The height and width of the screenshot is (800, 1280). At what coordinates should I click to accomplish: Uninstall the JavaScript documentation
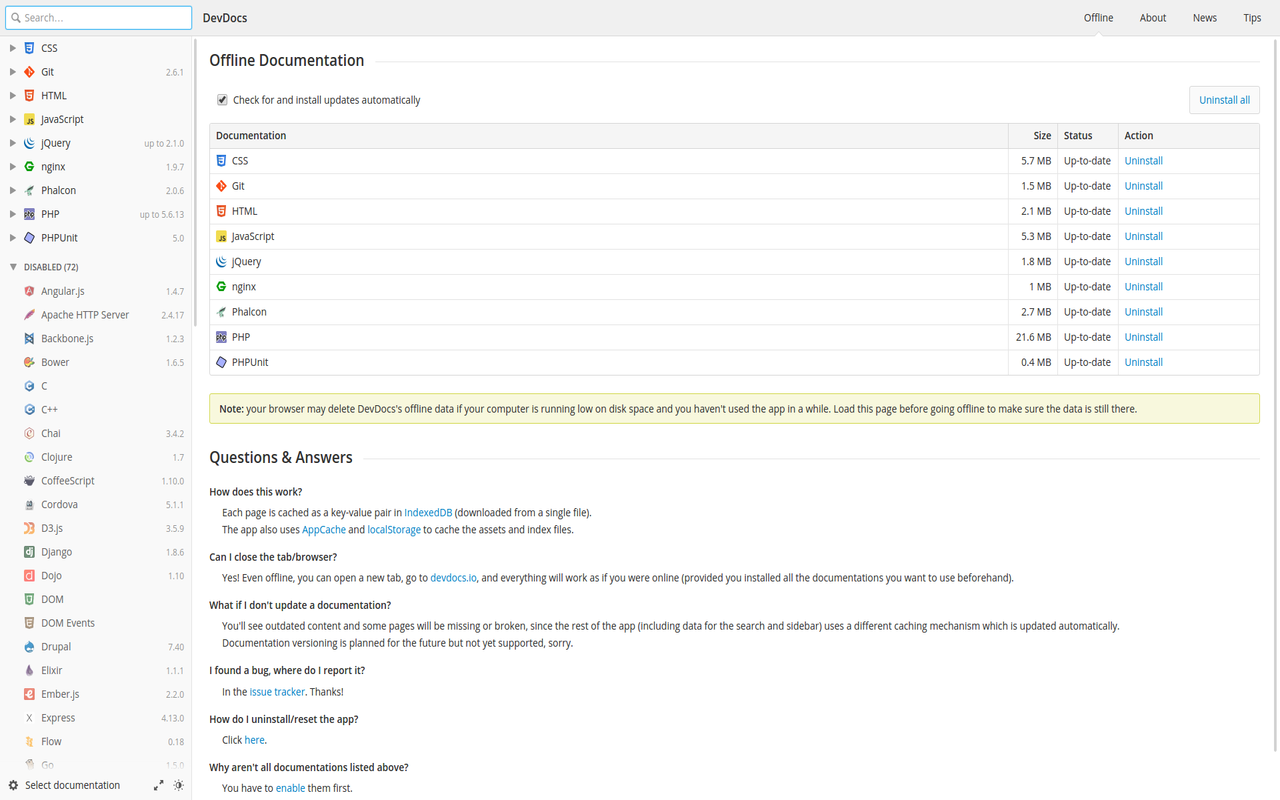(x=1143, y=236)
